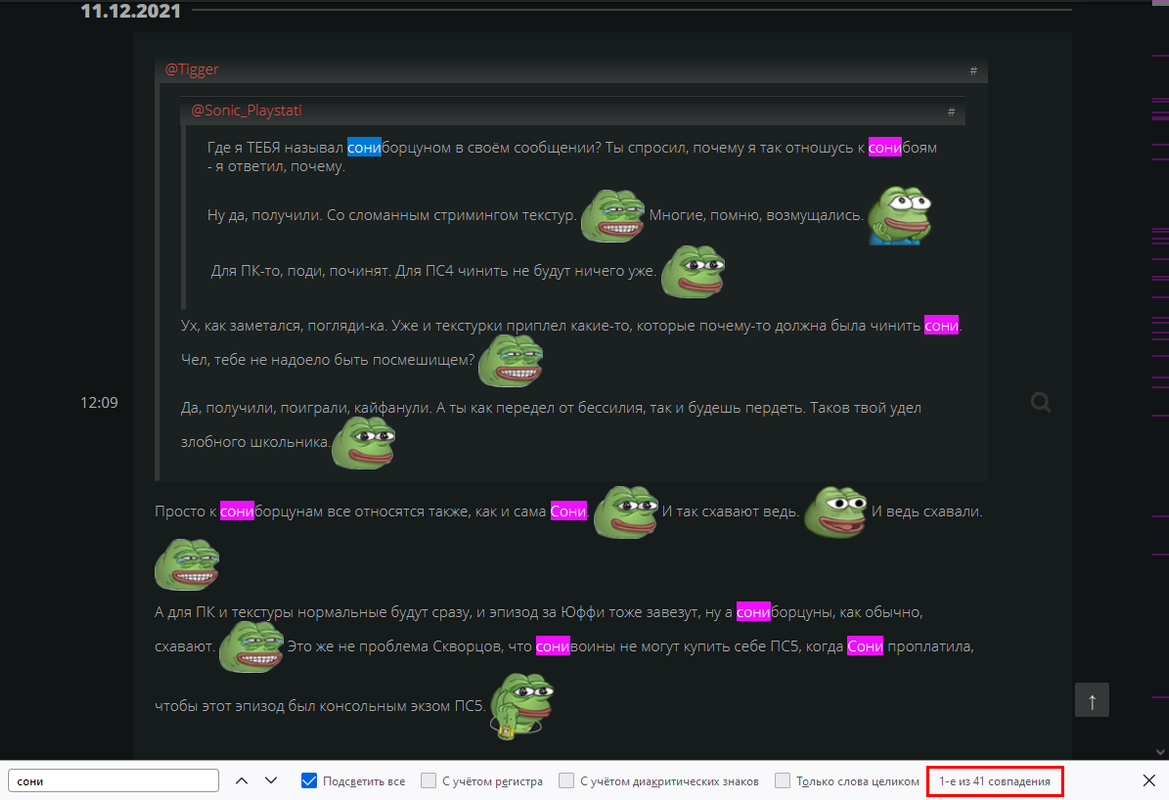Click the laughing-crying Pepe after 'стримингом текстур.'
Screen dimensions: 1169x800
(613, 216)
